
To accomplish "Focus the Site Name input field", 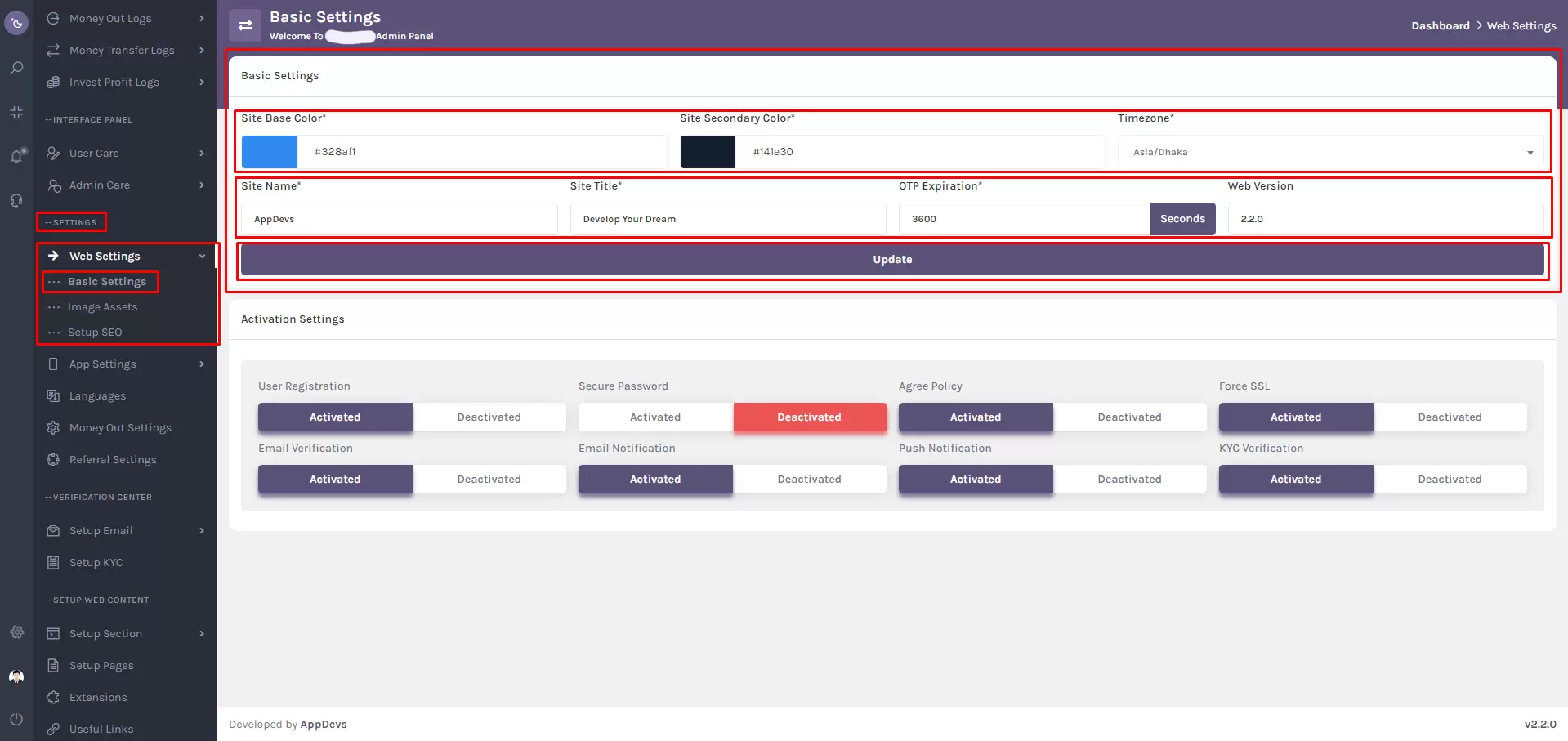I will pos(400,219).
